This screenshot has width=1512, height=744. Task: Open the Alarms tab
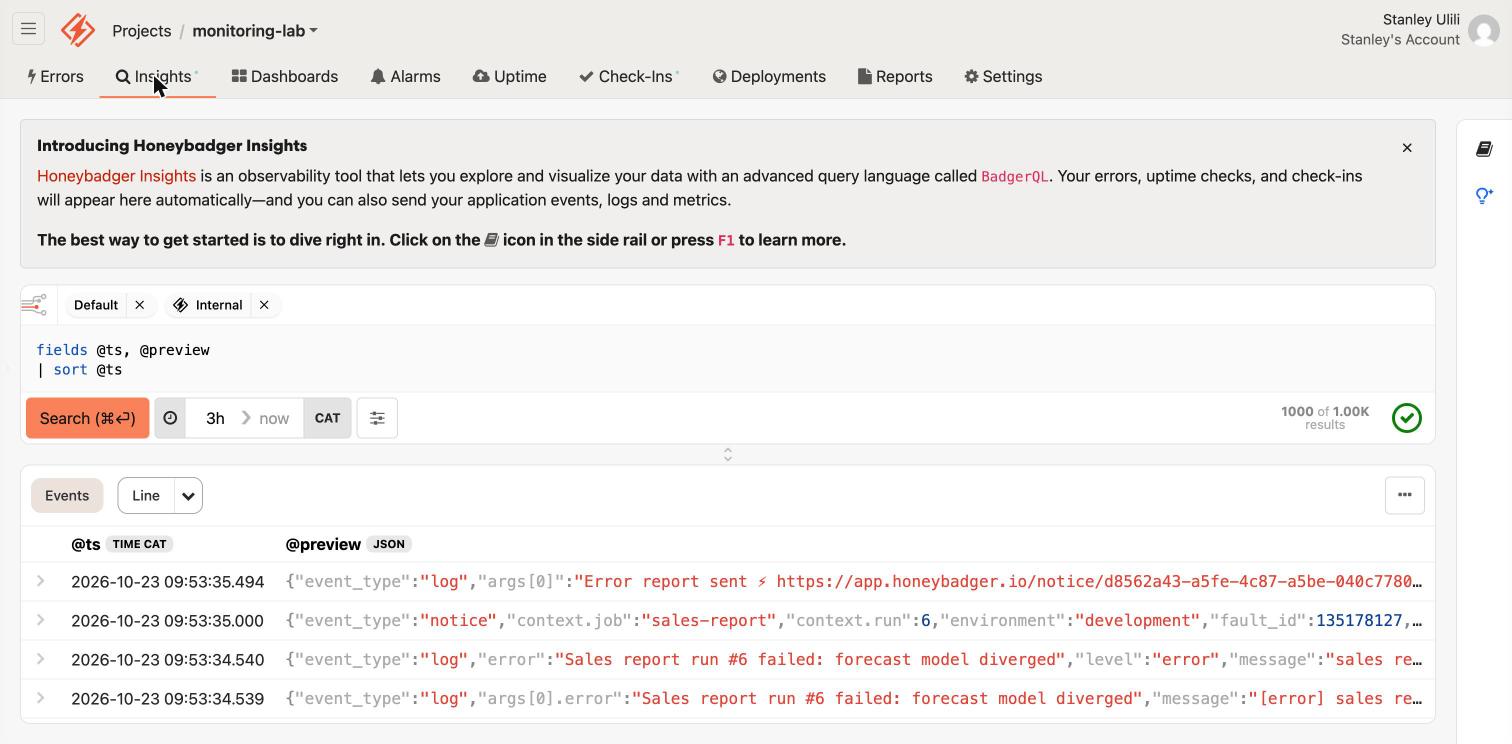click(x=405, y=77)
